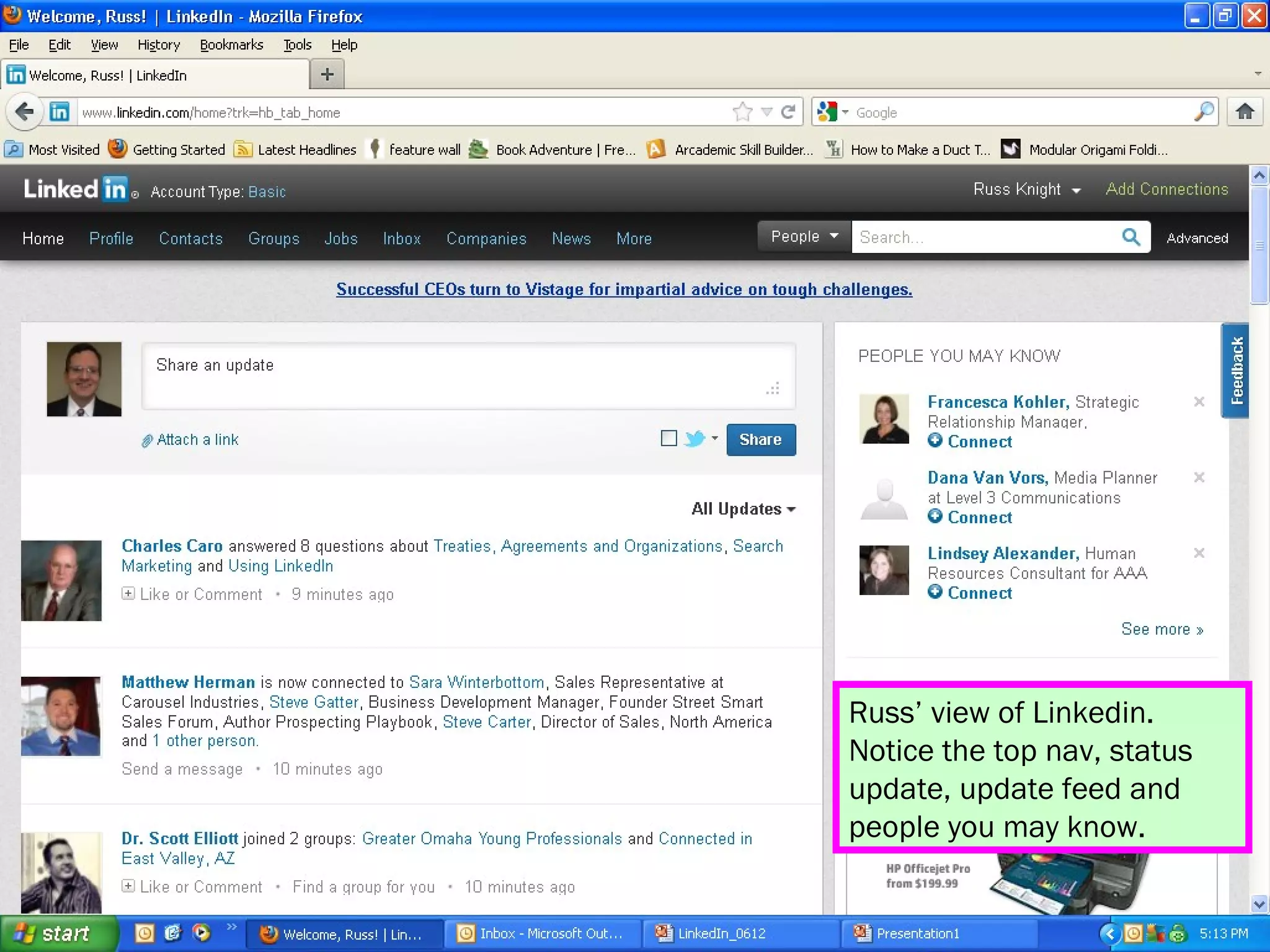
Task: Dismiss Dana Van Vors suggestion with X
Action: [1199, 477]
